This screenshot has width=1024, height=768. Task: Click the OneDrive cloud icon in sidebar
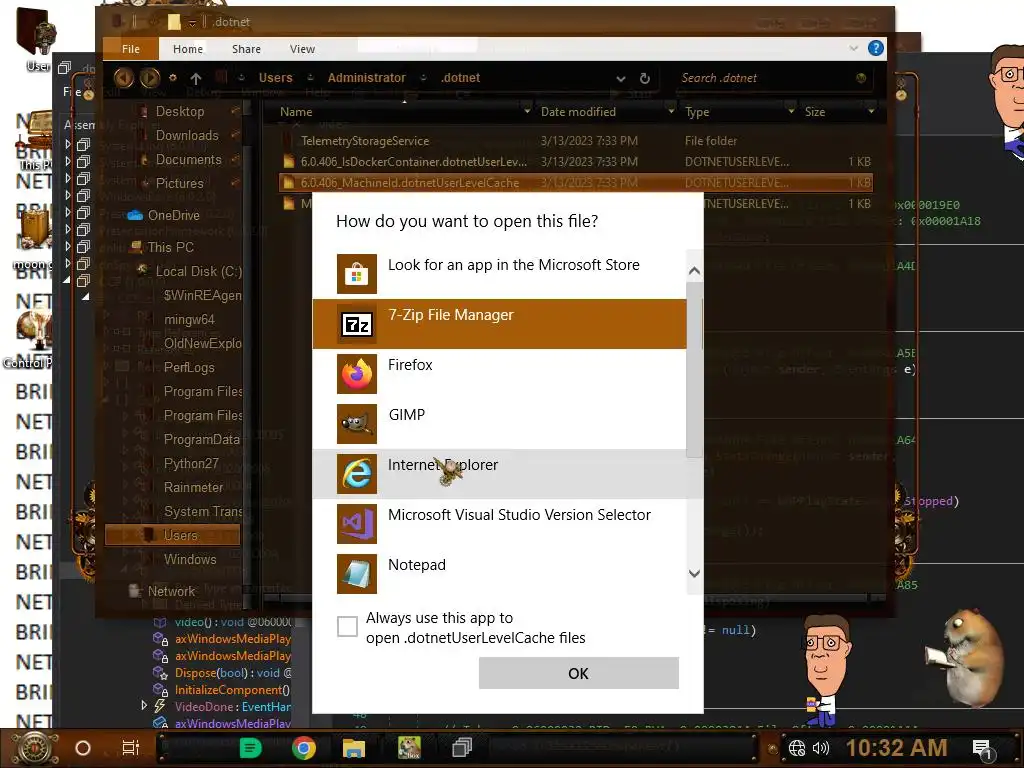pyautogui.click(x=135, y=215)
